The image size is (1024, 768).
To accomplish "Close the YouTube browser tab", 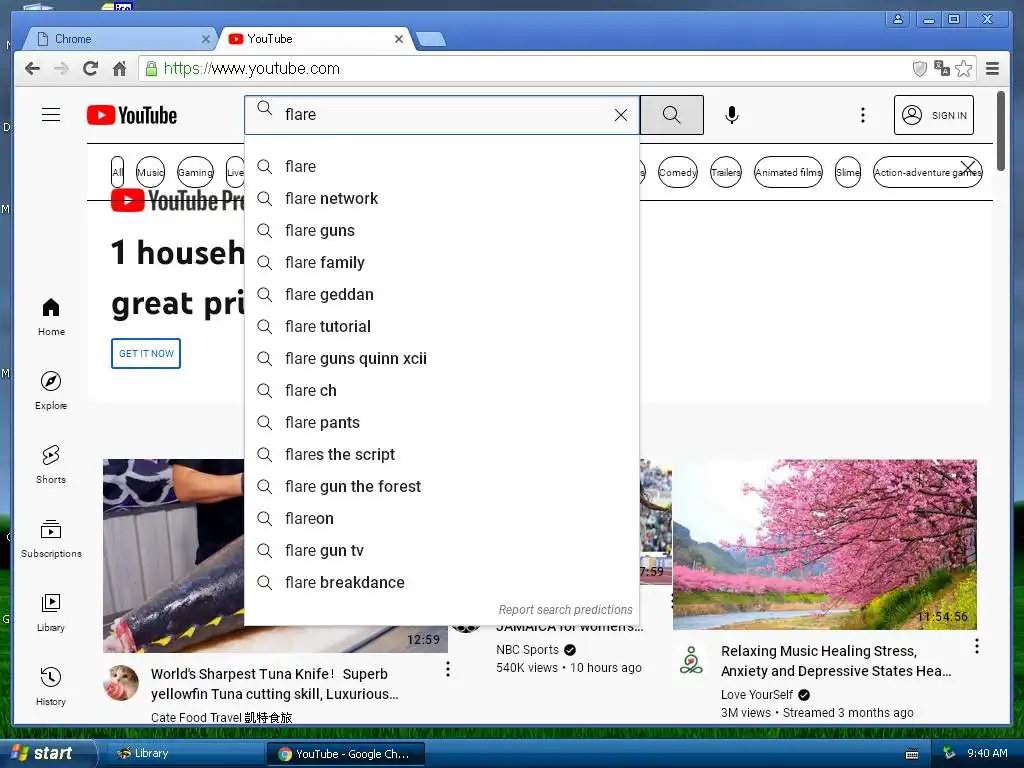I will click(x=399, y=39).
